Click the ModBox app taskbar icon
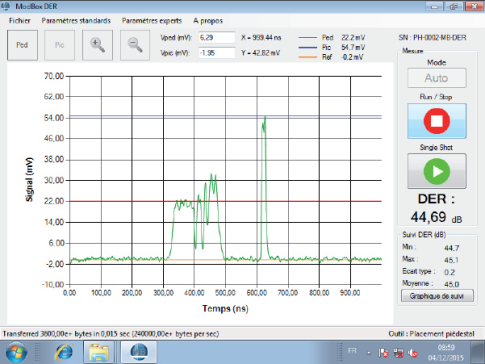485x364 pixels. tap(139, 352)
